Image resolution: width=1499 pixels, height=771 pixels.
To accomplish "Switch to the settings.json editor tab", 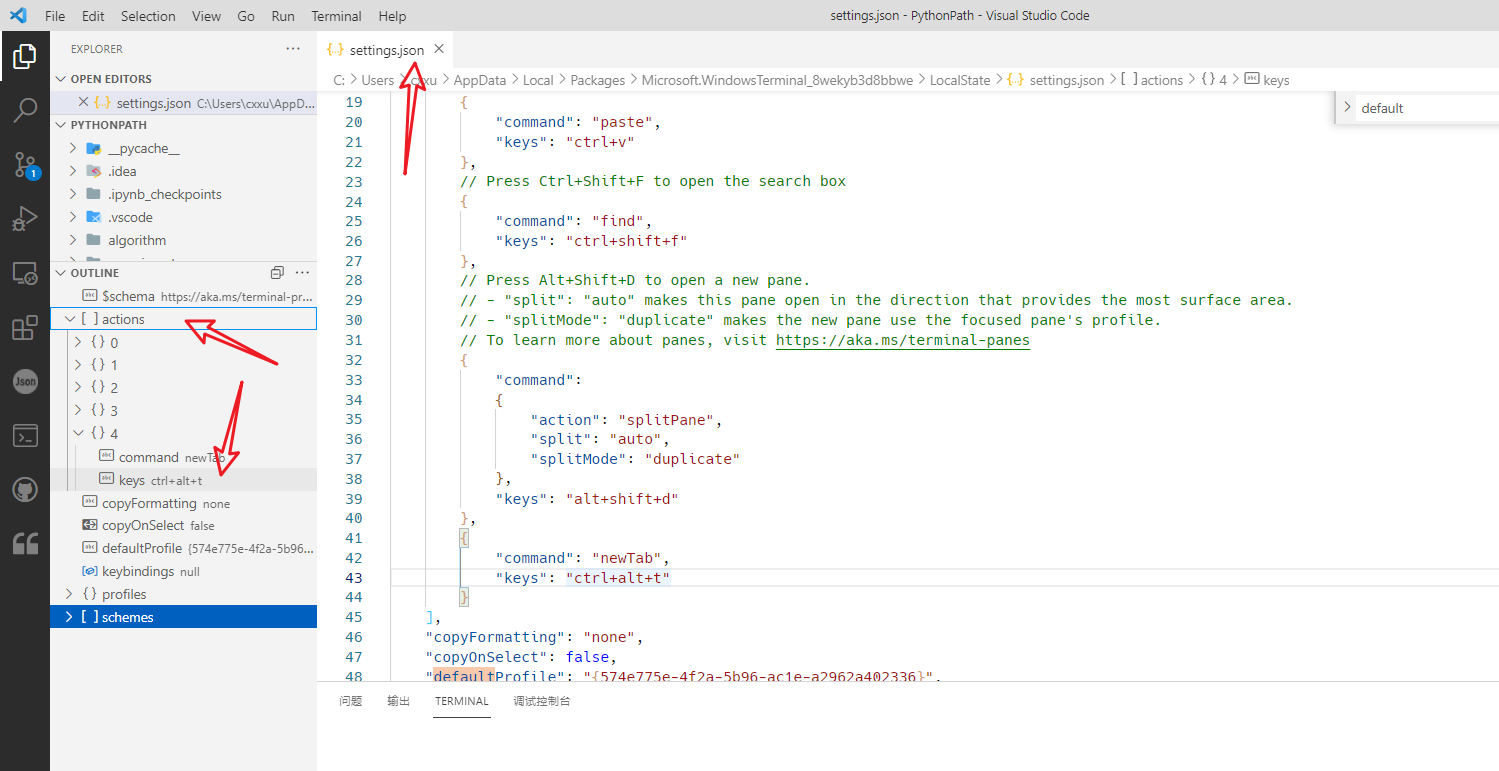I will [x=386, y=49].
